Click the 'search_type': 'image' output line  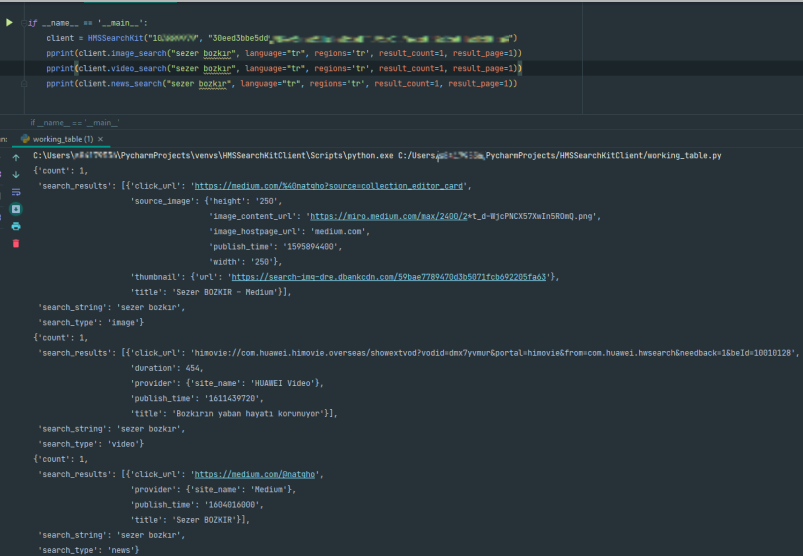pyautogui.click(x=91, y=323)
